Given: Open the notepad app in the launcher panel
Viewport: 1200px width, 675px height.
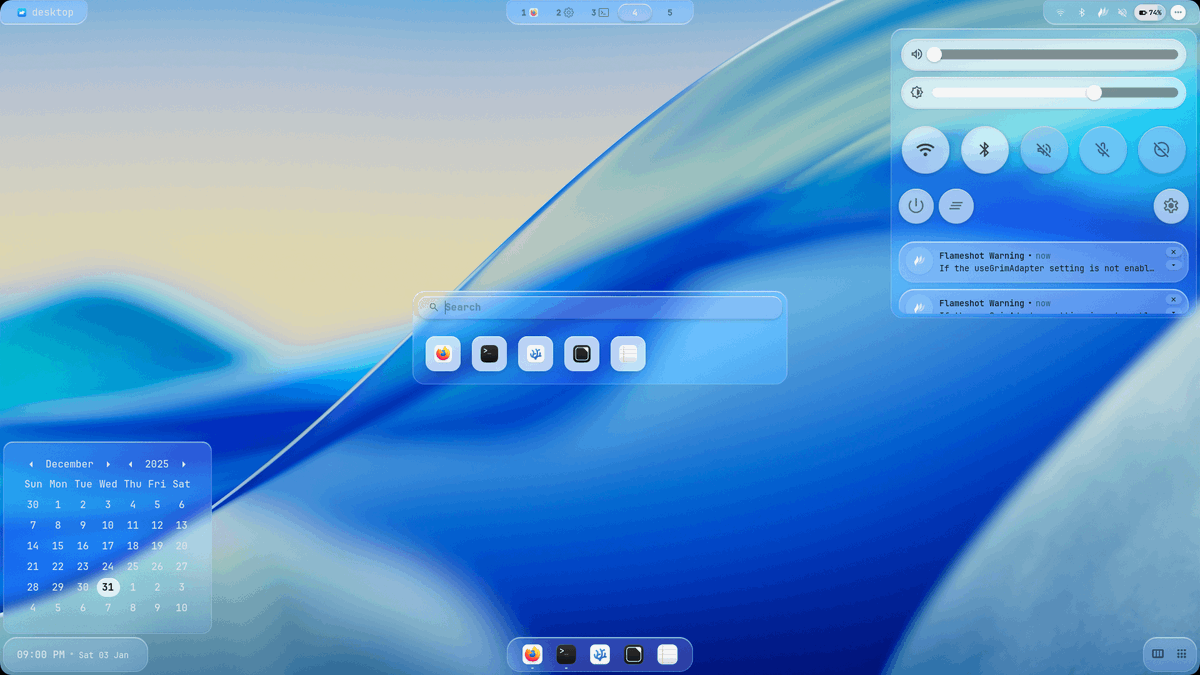Looking at the screenshot, I should (628, 354).
